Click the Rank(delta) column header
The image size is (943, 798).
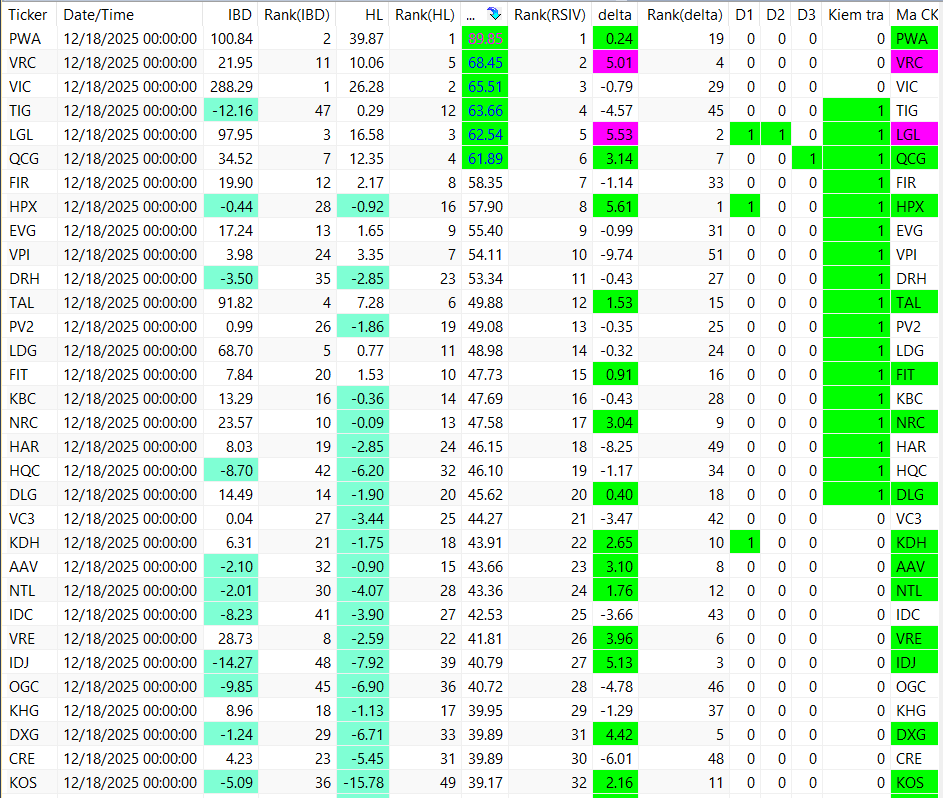pyautogui.click(x=684, y=14)
